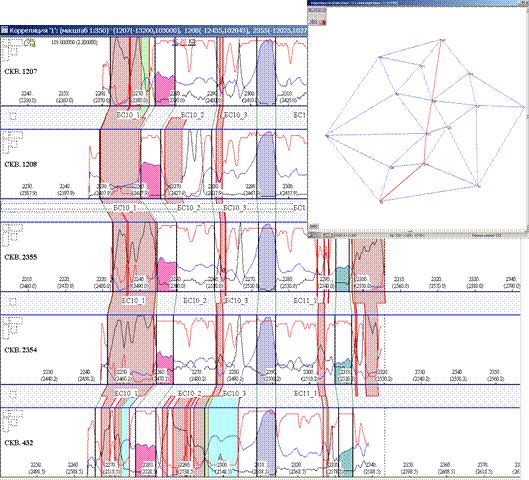Click topmost well node on the map
The width and height of the screenshot is (529, 480).
(441, 40)
